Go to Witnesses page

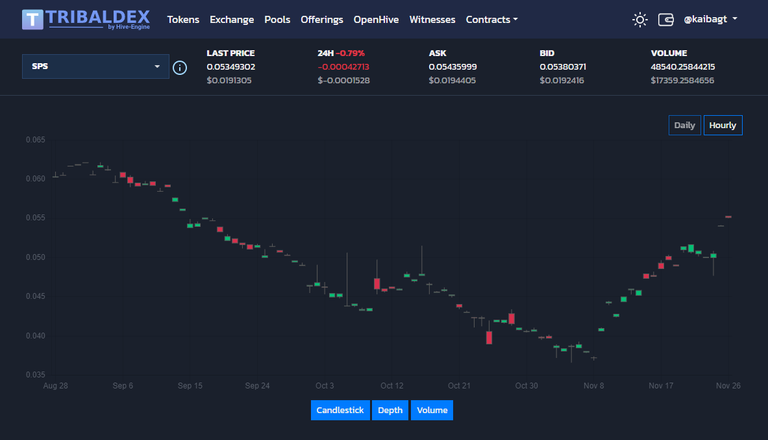(432, 20)
